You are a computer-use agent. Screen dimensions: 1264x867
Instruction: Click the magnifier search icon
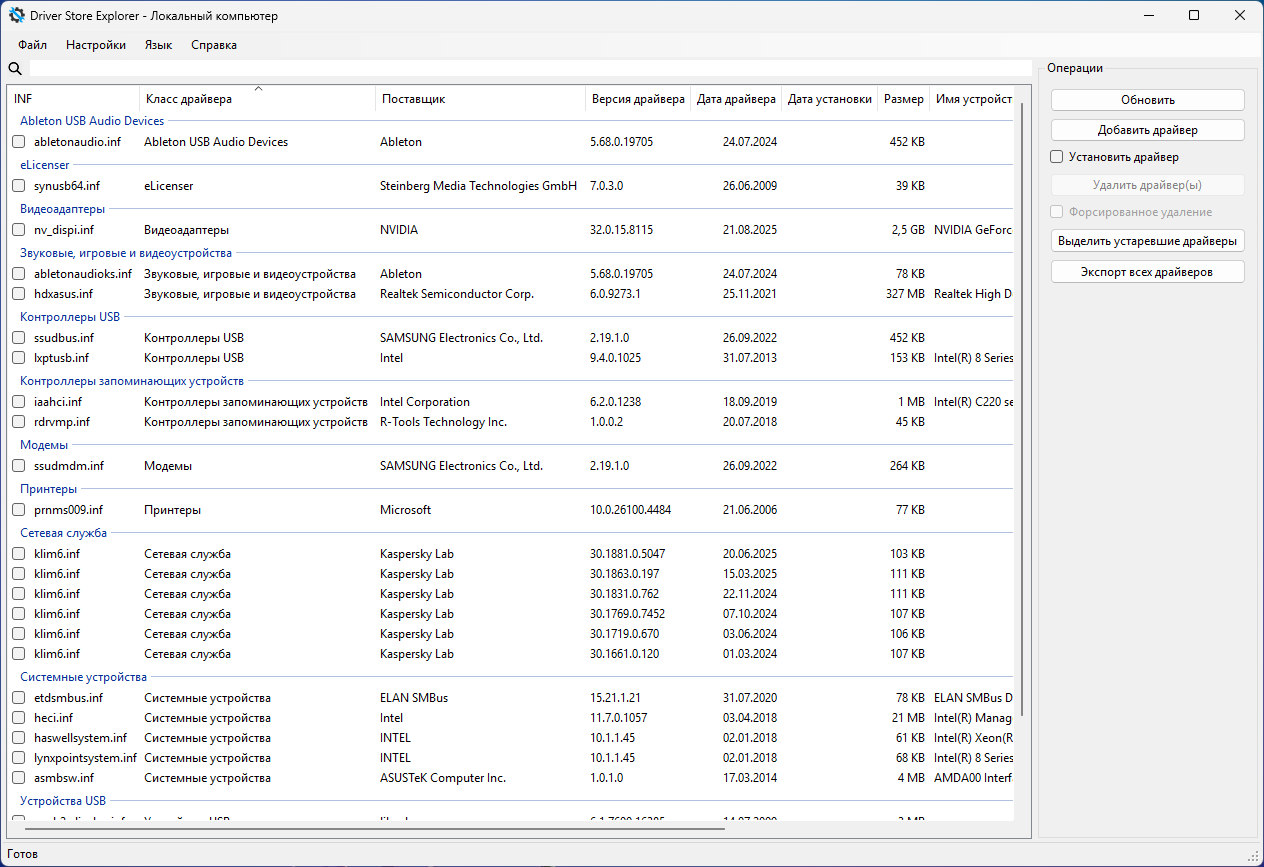click(x=15, y=69)
